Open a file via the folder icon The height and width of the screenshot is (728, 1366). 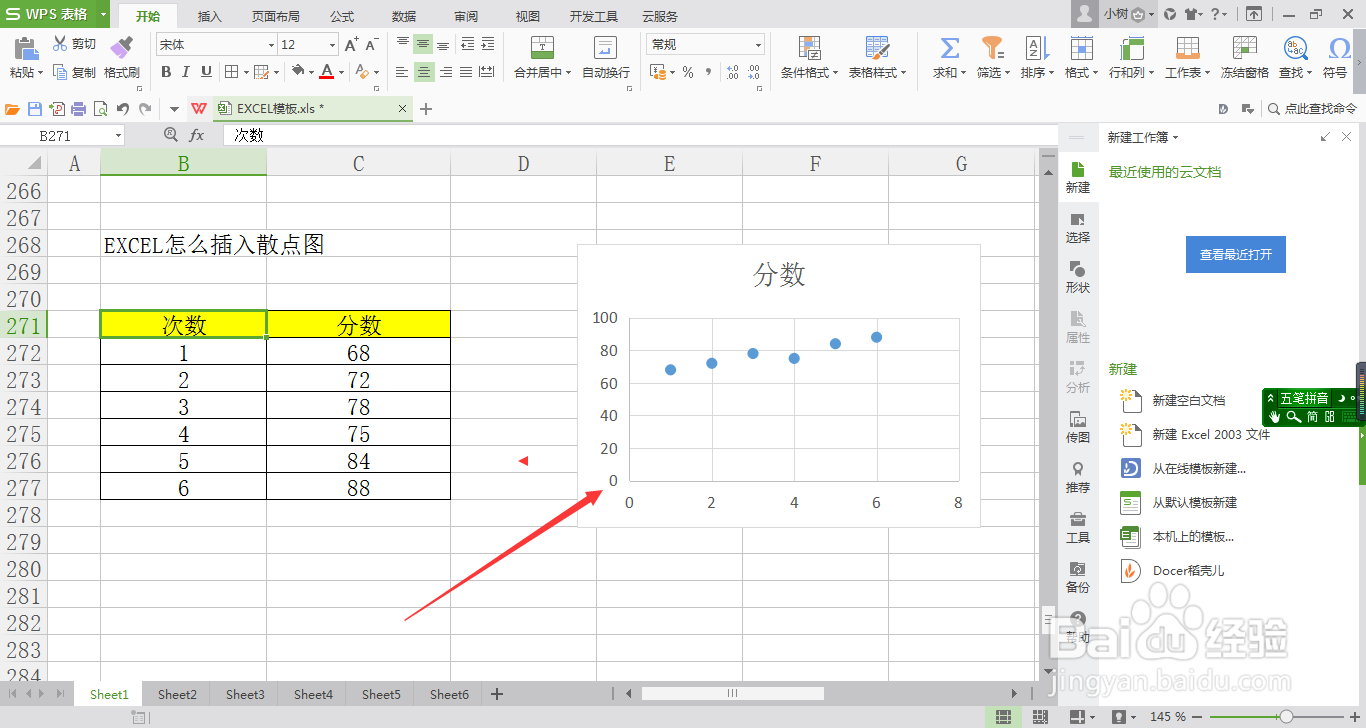point(13,109)
